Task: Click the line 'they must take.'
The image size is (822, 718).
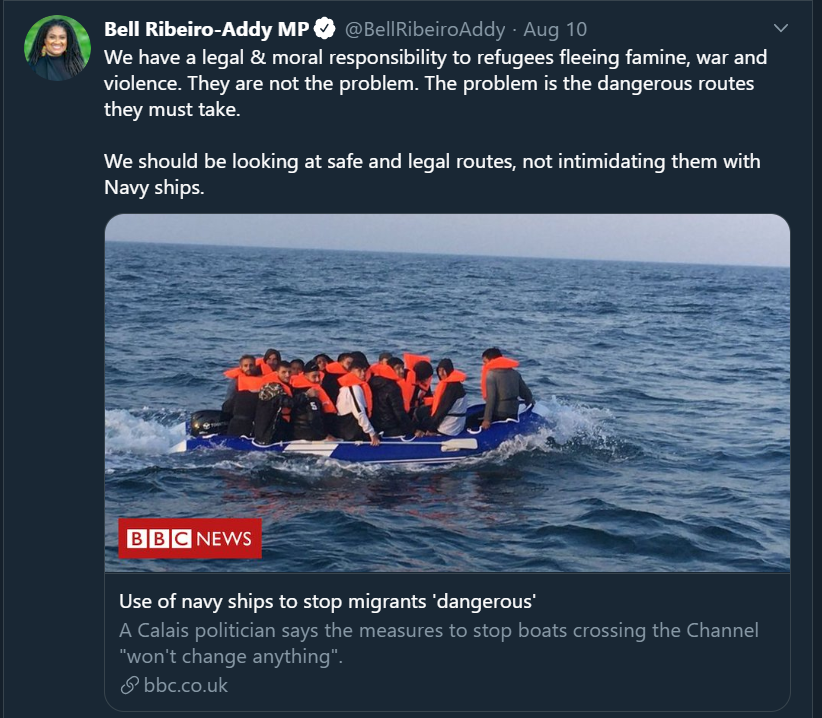Action: point(172,109)
